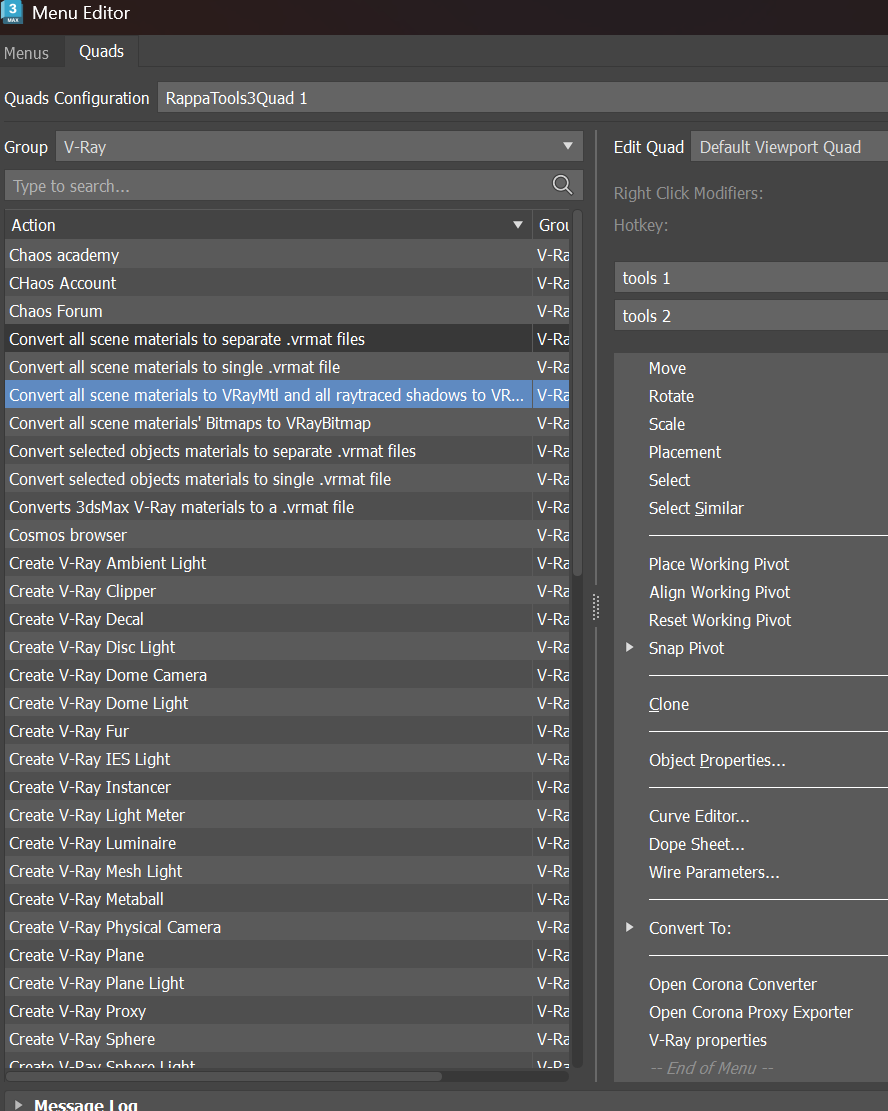Select the CHaos Account action row
This screenshot has width=888, height=1111.
pyautogui.click(x=287, y=283)
